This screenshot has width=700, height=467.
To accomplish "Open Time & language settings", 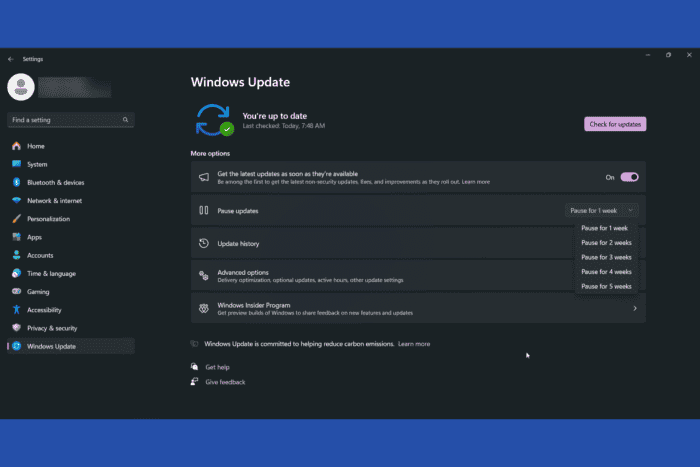I will 71,273.
